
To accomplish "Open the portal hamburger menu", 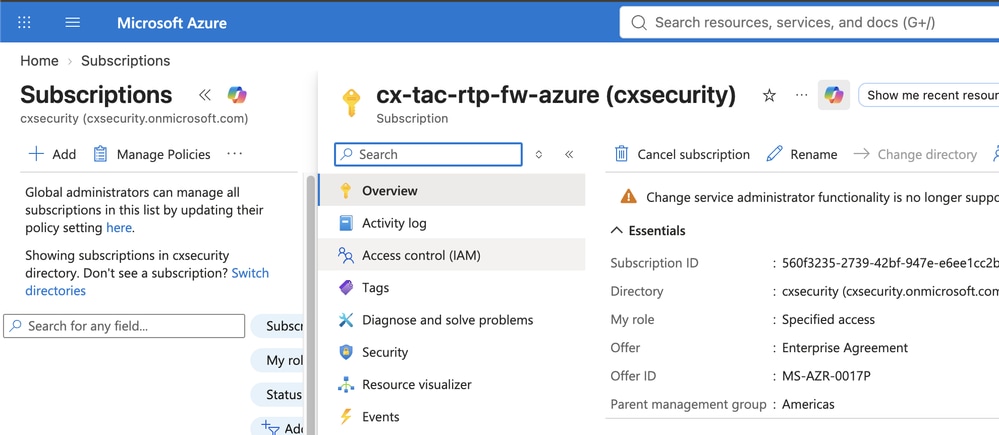I will click(73, 23).
